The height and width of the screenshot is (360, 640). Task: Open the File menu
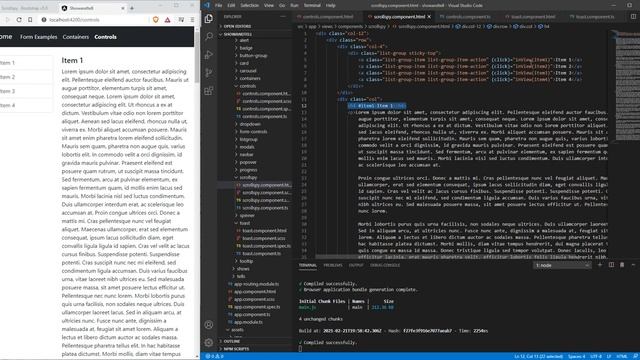pos(218,5)
